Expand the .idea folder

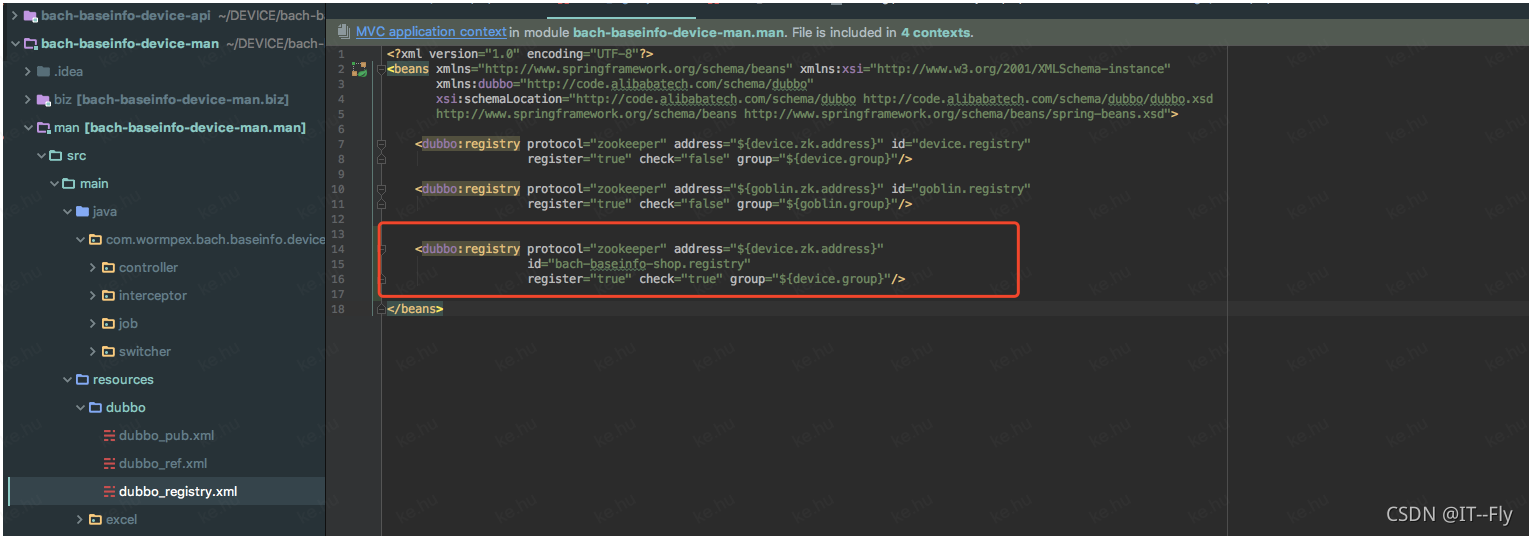[27, 72]
